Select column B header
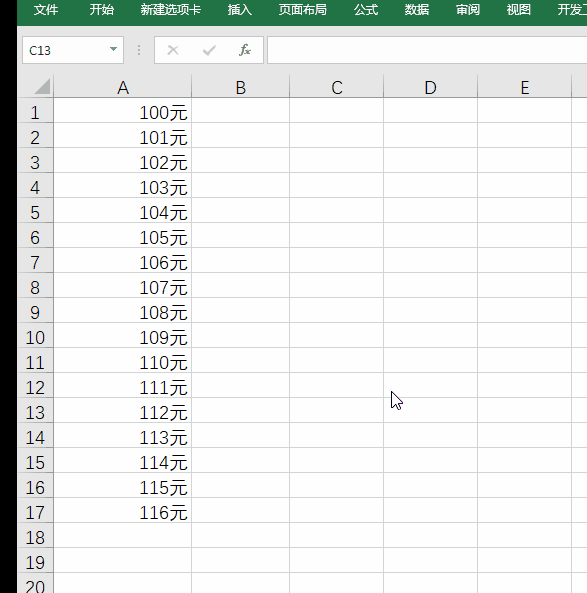 (x=241, y=87)
